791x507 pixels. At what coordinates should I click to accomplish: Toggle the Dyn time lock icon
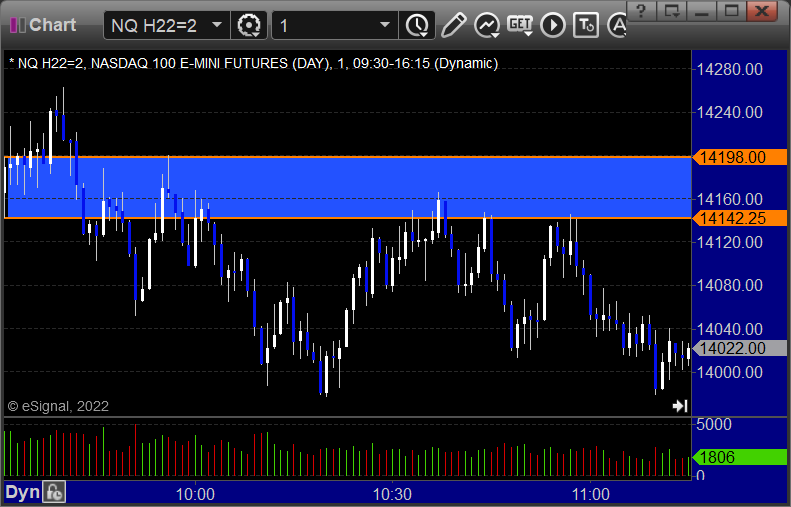54,492
